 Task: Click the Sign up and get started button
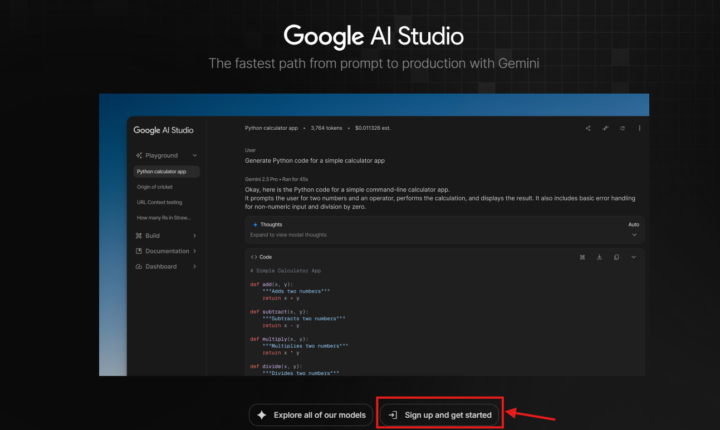(x=439, y=415)
